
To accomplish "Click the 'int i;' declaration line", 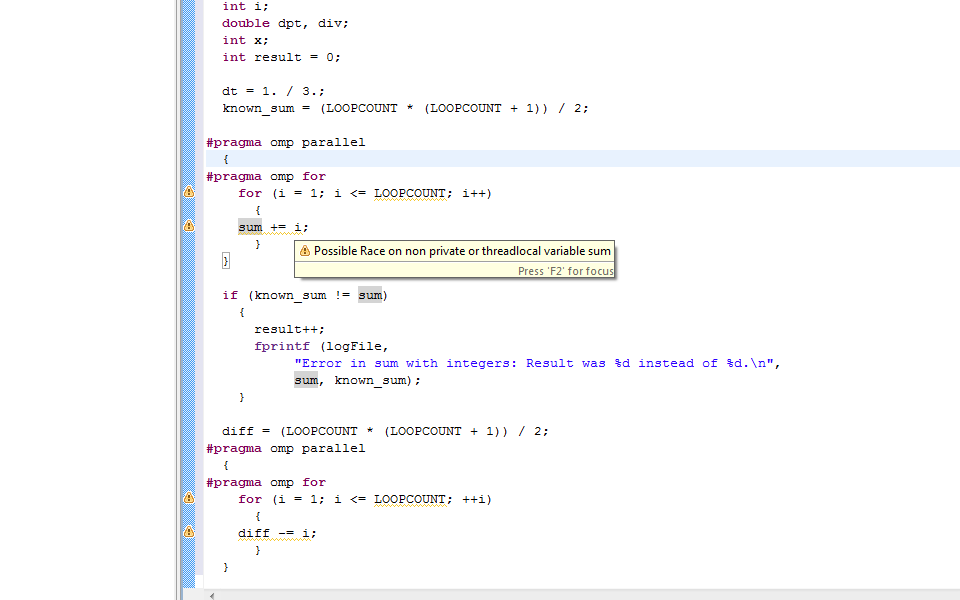I will click(x=246, y=7).
